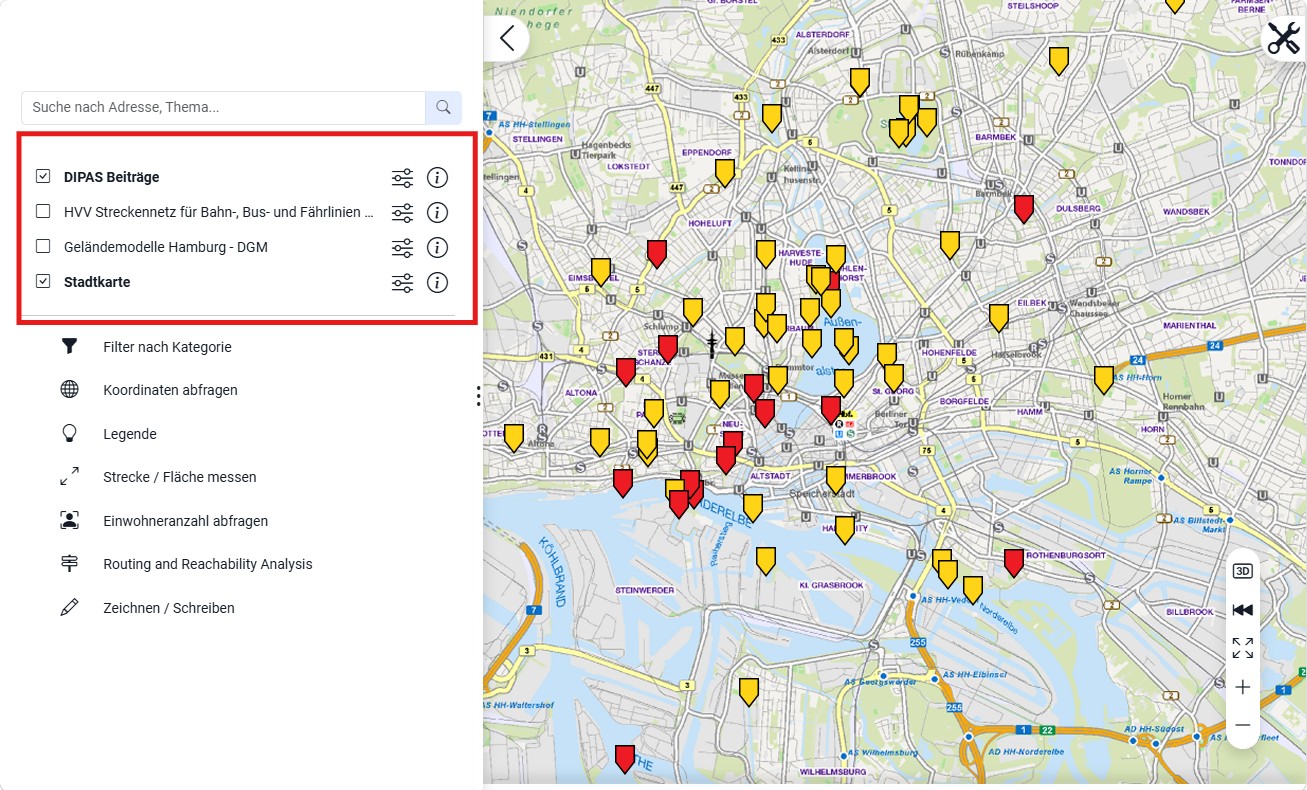The image size is (1307, 790).
Task: Select the red marker near Dulsberg
Action: click(1023, 208)
